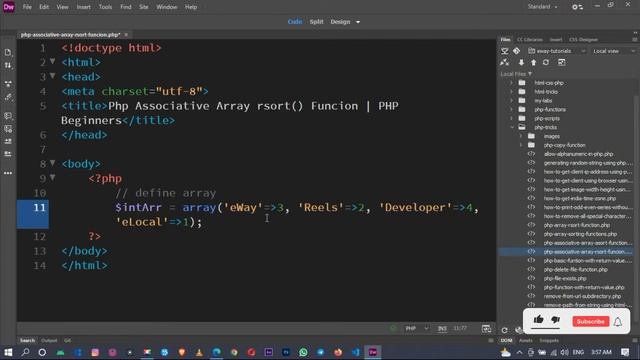The image size is (640, 360).
Task: Open Visual Studio Code from taskbar
Action: point(356,352)
